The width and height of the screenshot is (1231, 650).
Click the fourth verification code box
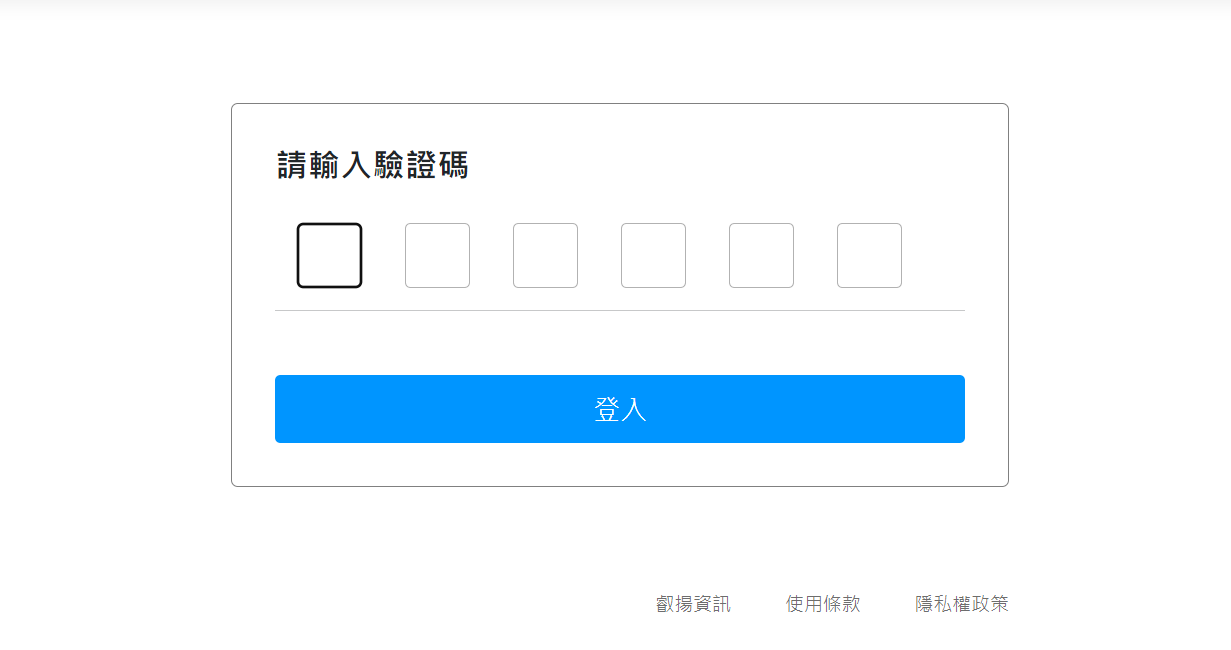(x=653, y=255)
